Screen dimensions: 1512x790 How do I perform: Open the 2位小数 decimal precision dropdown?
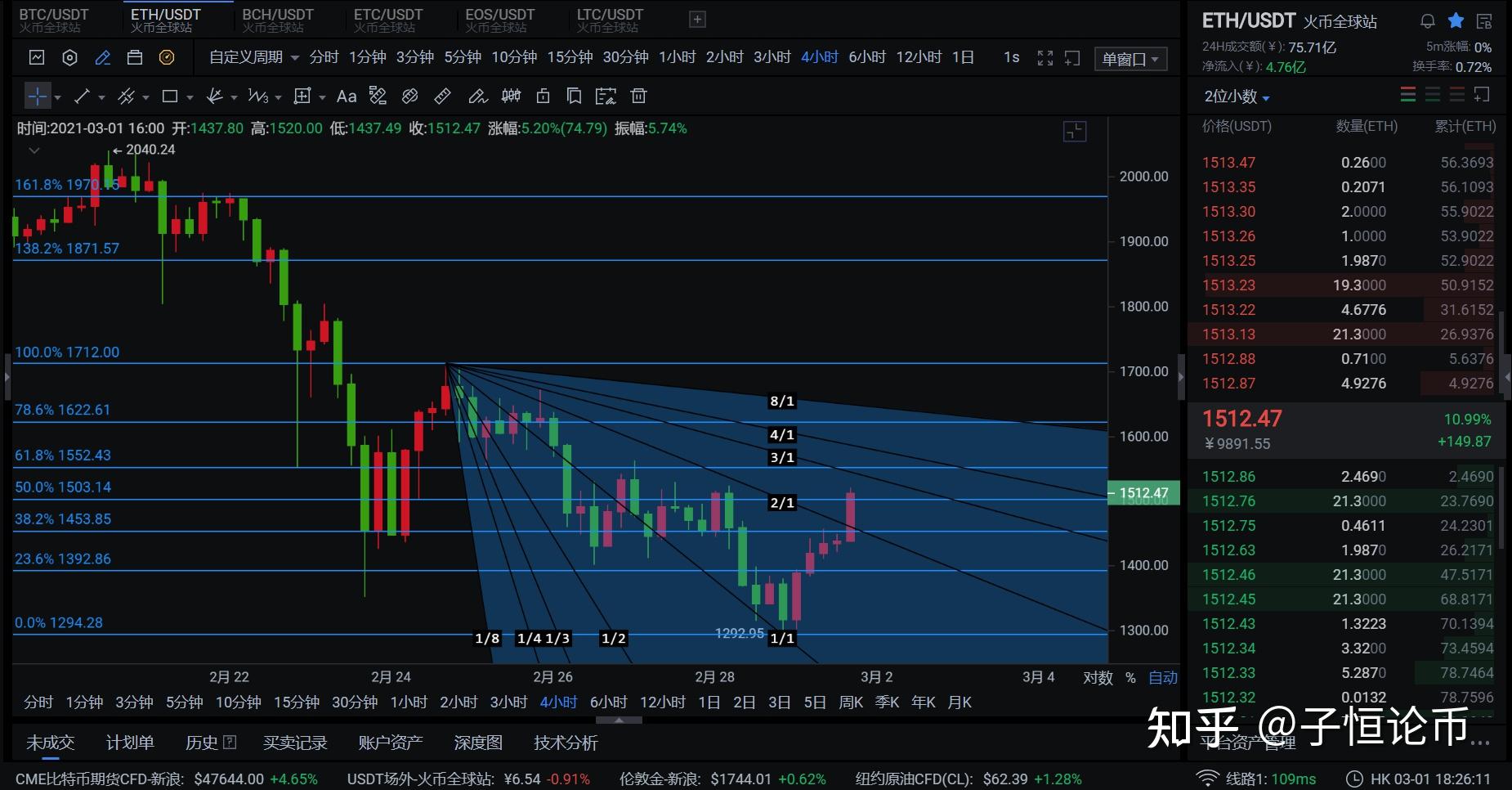point(1237,97)
